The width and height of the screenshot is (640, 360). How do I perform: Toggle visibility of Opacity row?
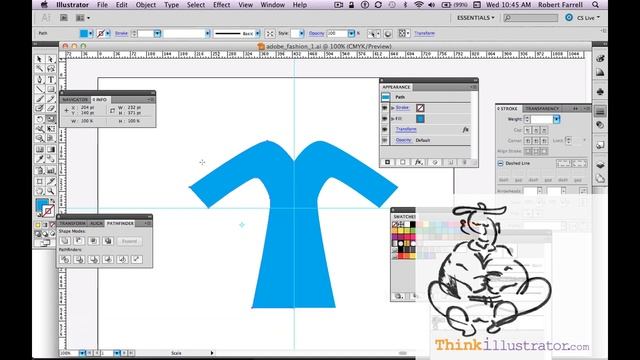coord(385,140)
